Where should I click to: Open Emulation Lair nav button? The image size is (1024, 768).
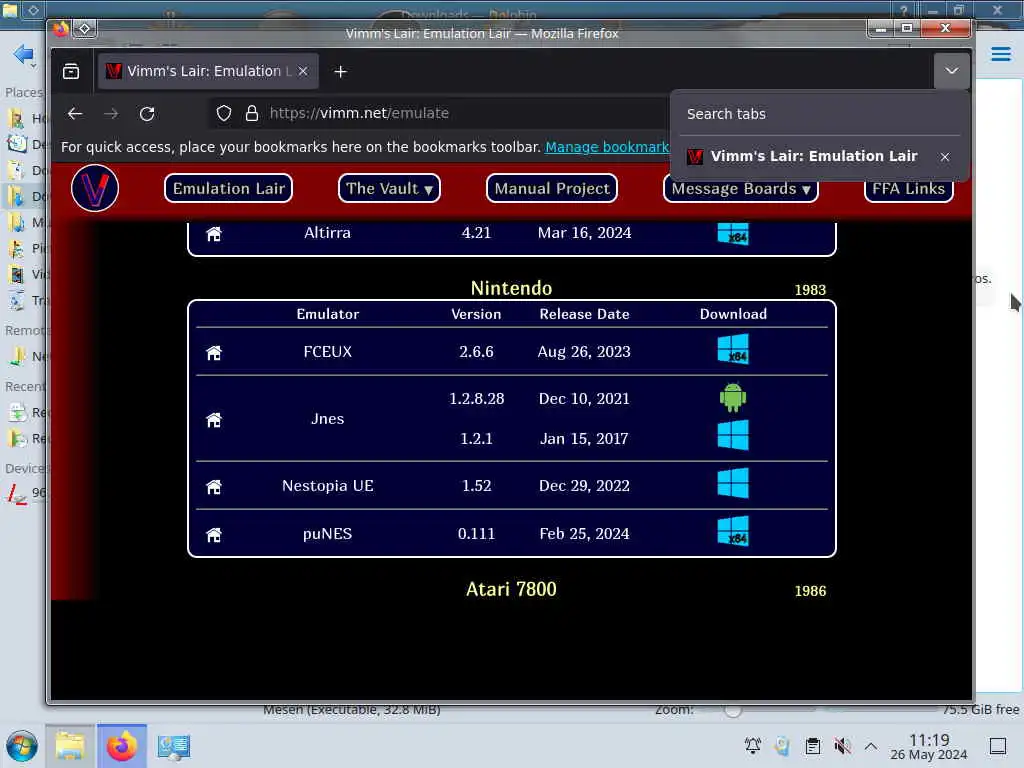point(229,189)
